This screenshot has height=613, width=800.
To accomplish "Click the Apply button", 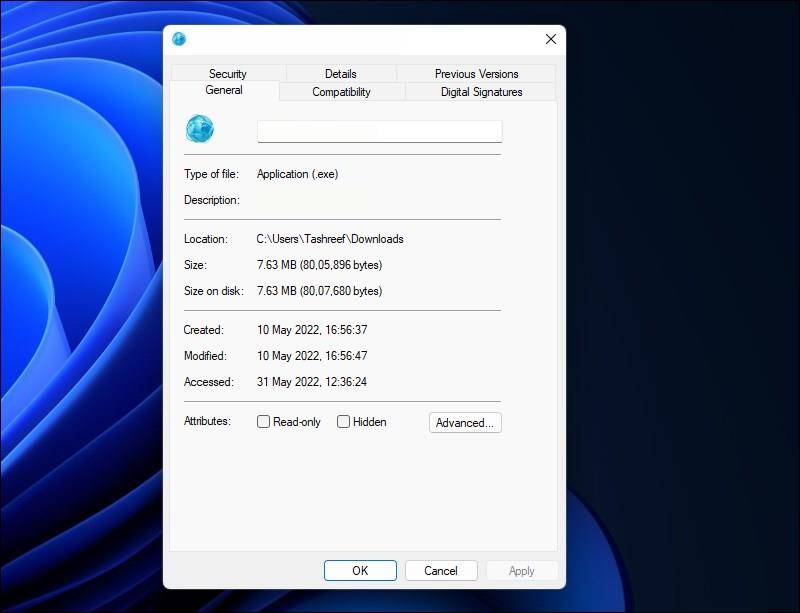I will (x=521, y=570).
